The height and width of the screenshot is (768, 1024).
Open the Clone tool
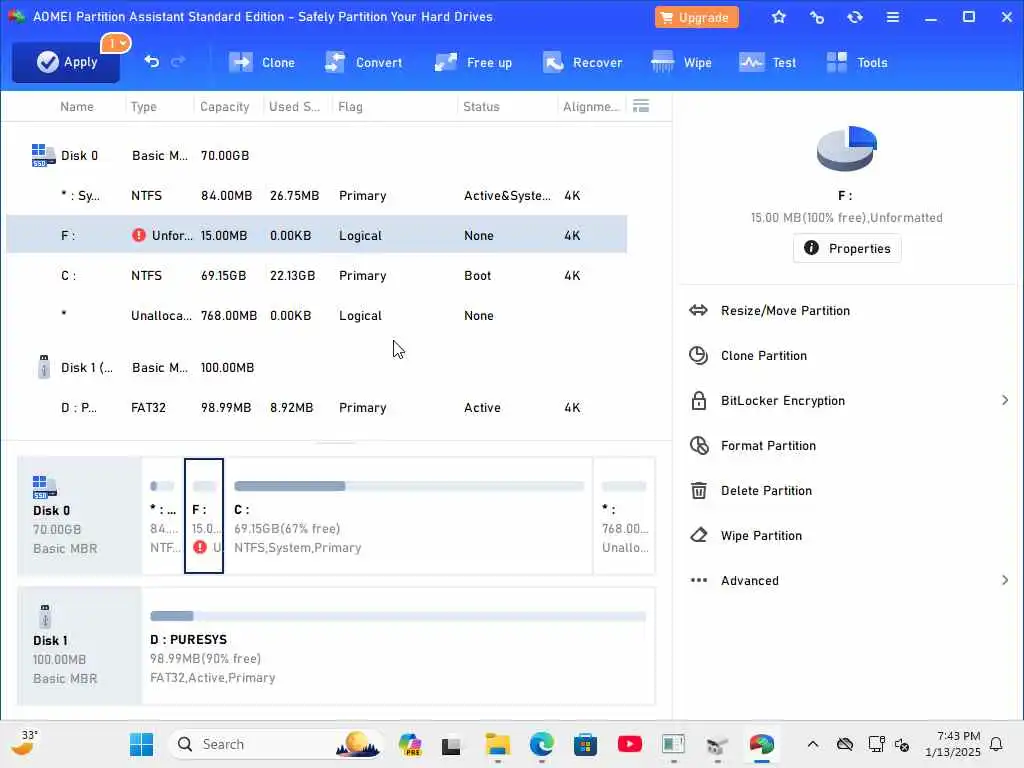click(x=262, y=63)
